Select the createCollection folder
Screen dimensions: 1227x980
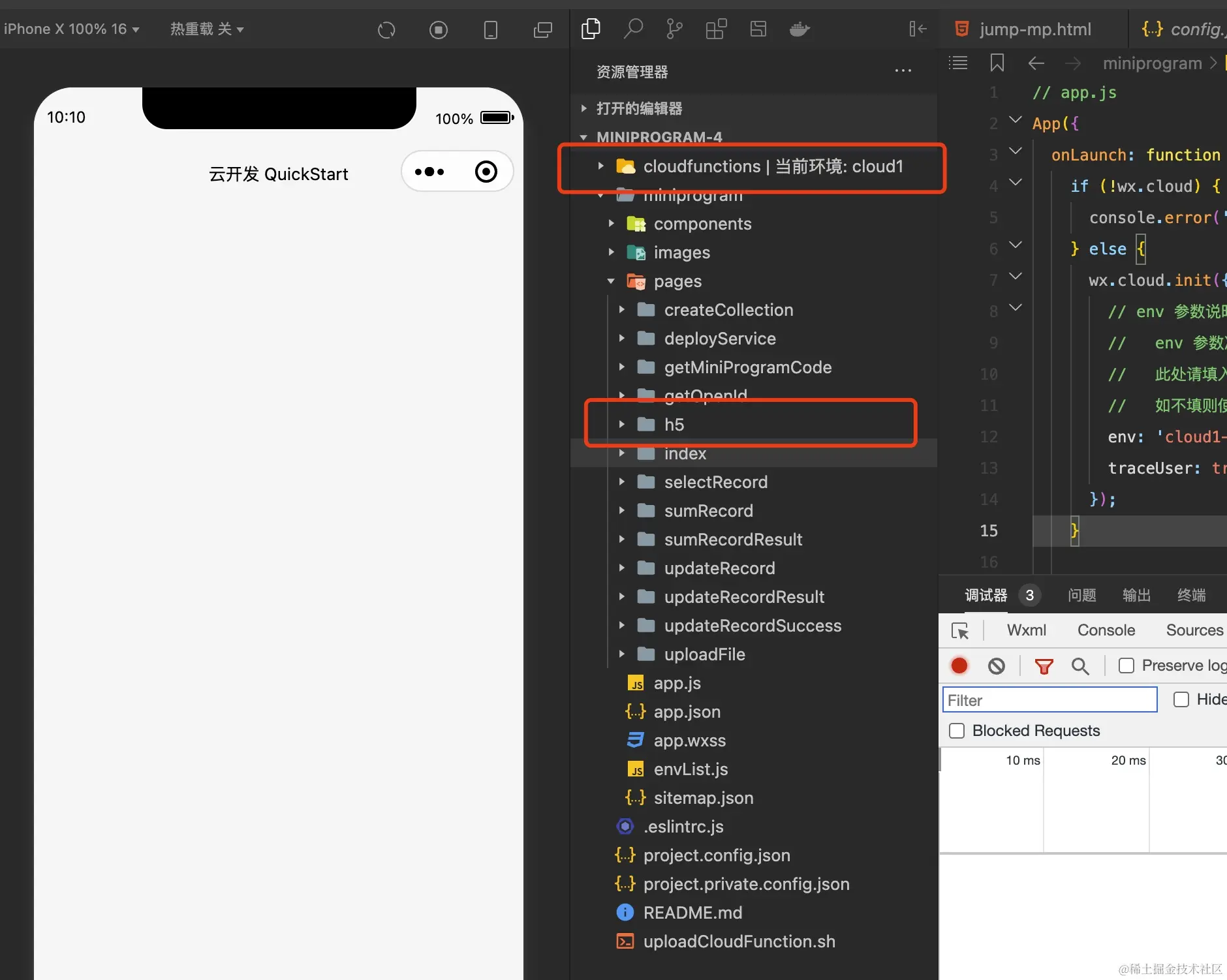[x=728, y=310]
